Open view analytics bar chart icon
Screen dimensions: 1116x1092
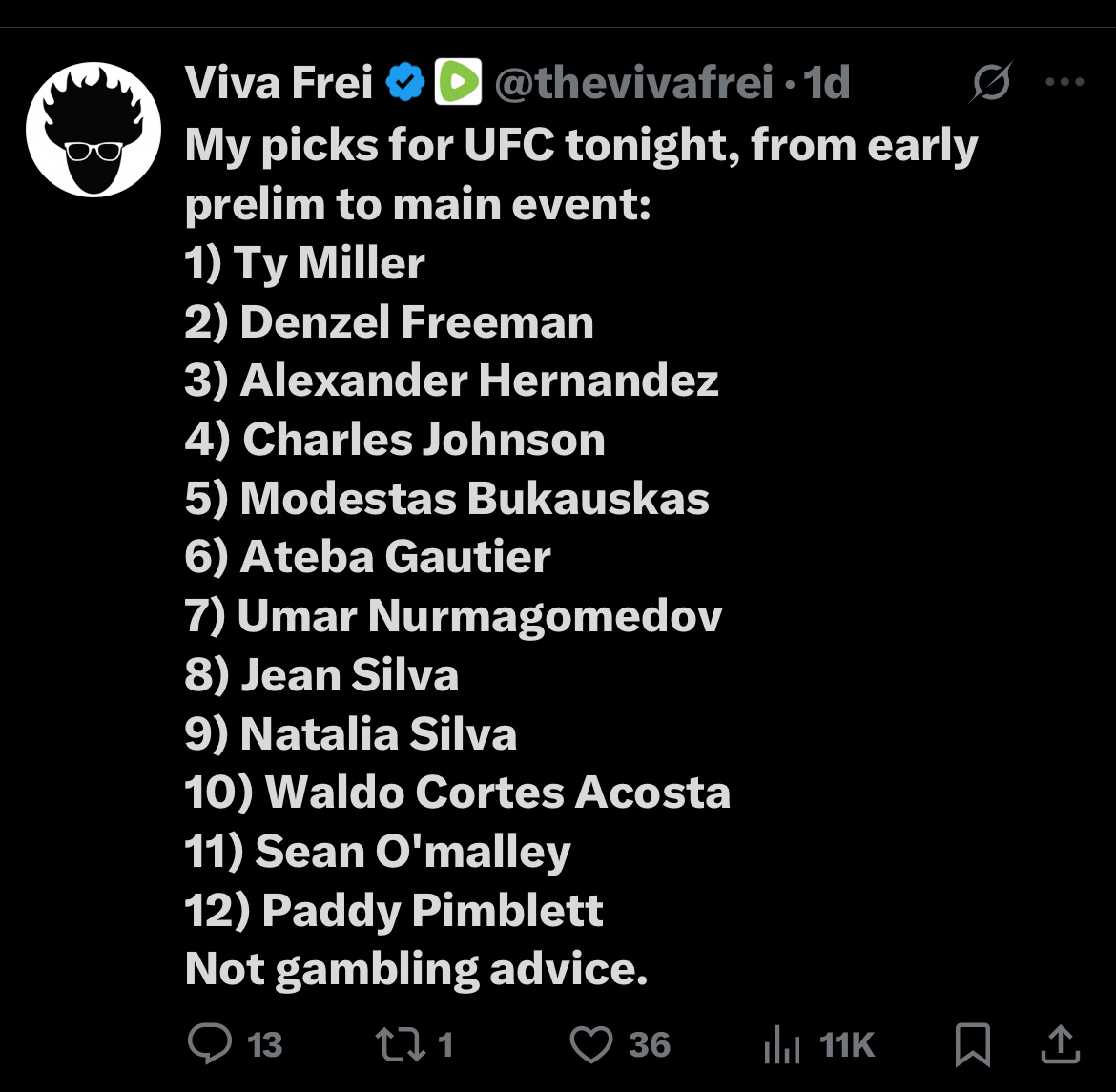(x=782, y=1045)
